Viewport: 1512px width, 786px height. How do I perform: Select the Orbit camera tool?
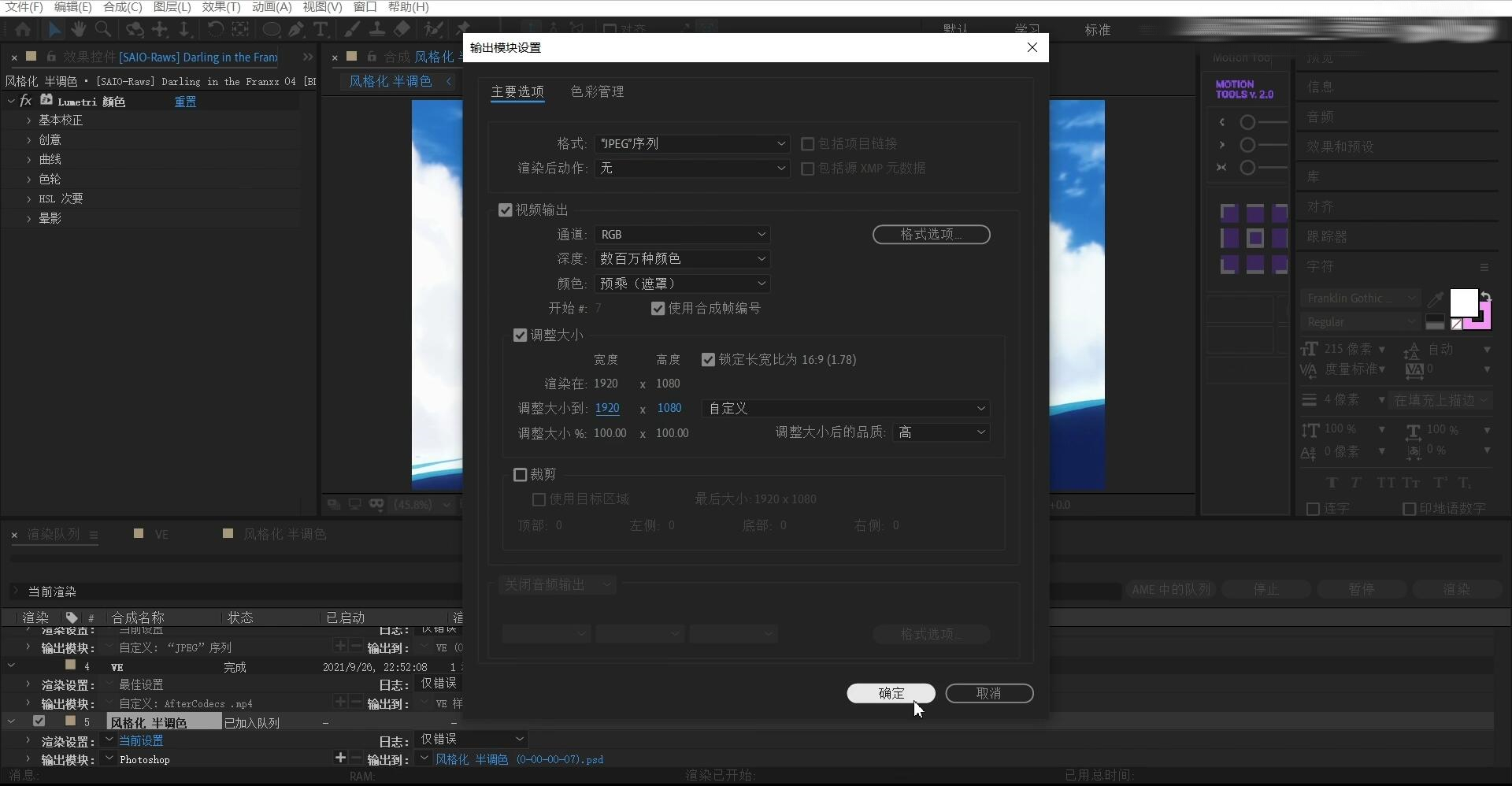[x=135, y=30]
